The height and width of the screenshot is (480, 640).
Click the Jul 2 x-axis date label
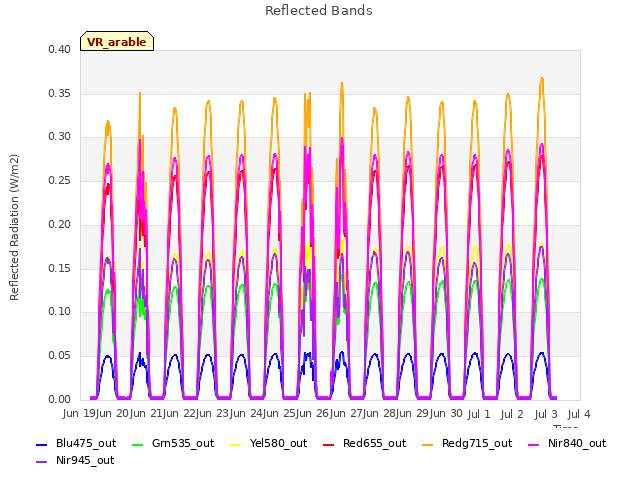(x=512, y=414)
